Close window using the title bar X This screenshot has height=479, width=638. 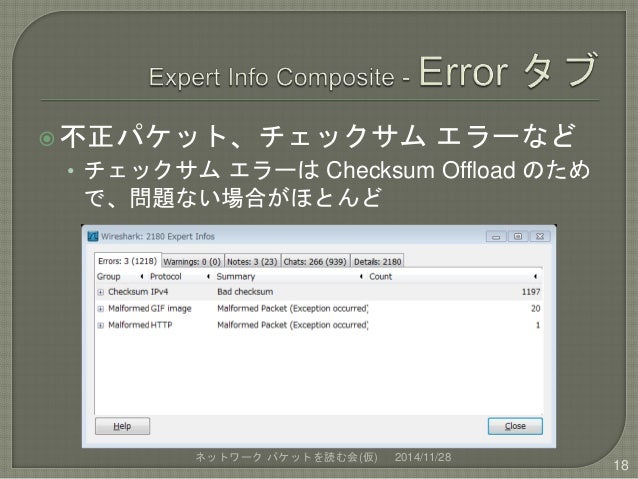(x=540, y=236)
